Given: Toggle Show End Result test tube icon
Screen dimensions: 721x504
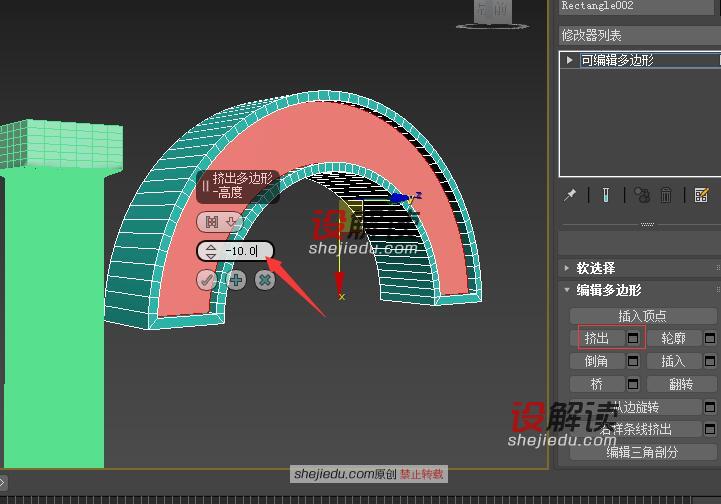Looking at the screenshot, I should coord(606,195).
